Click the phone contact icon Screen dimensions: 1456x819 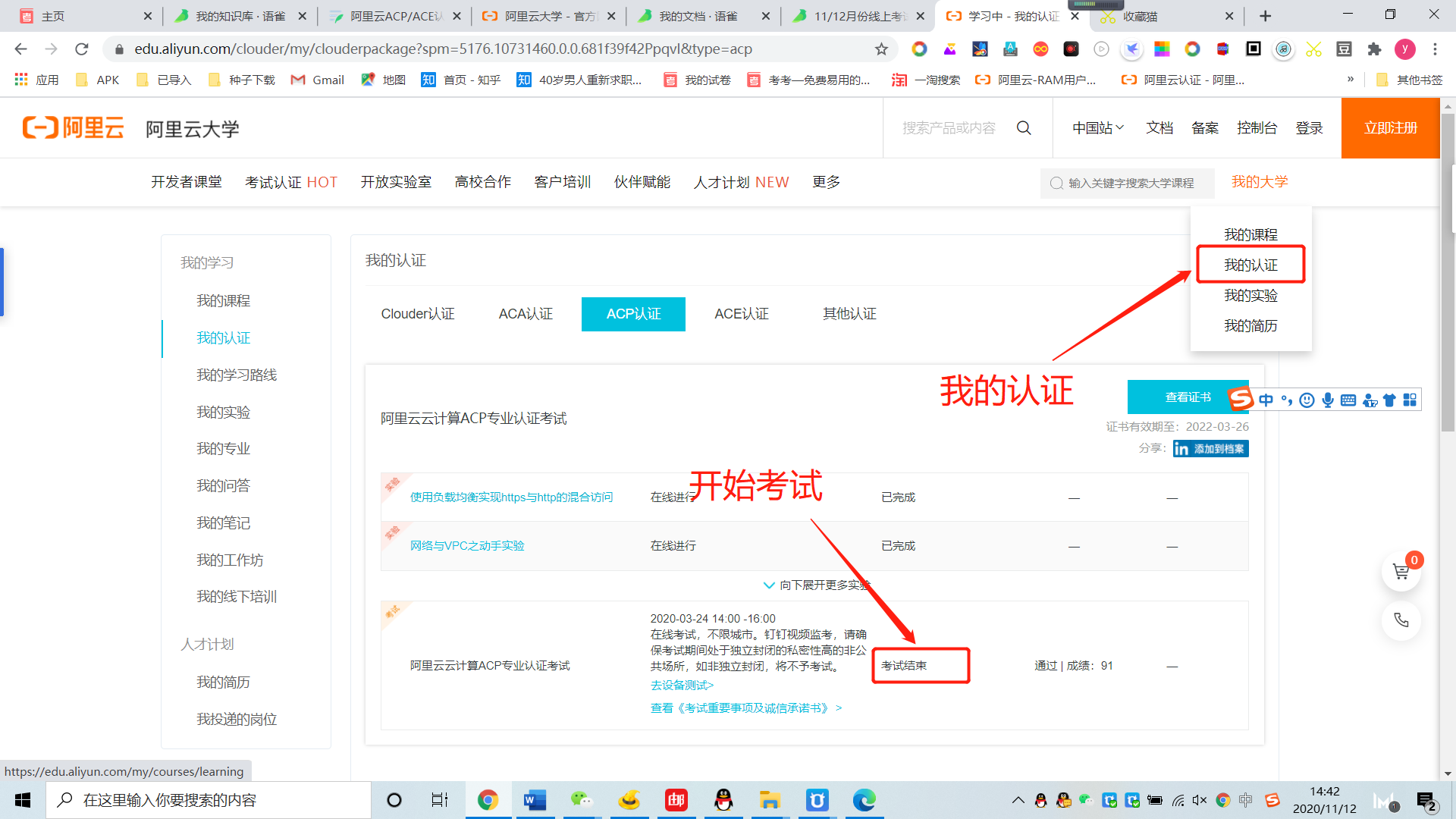coord(1401,620)
